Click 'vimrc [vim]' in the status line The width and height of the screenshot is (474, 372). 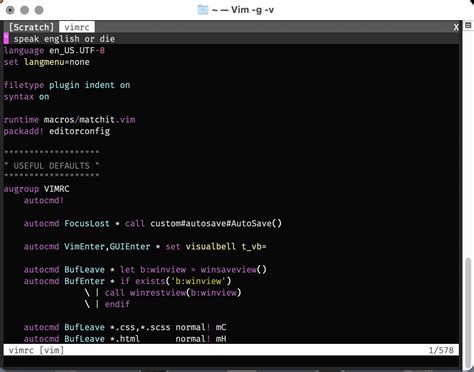pos(36,350)
